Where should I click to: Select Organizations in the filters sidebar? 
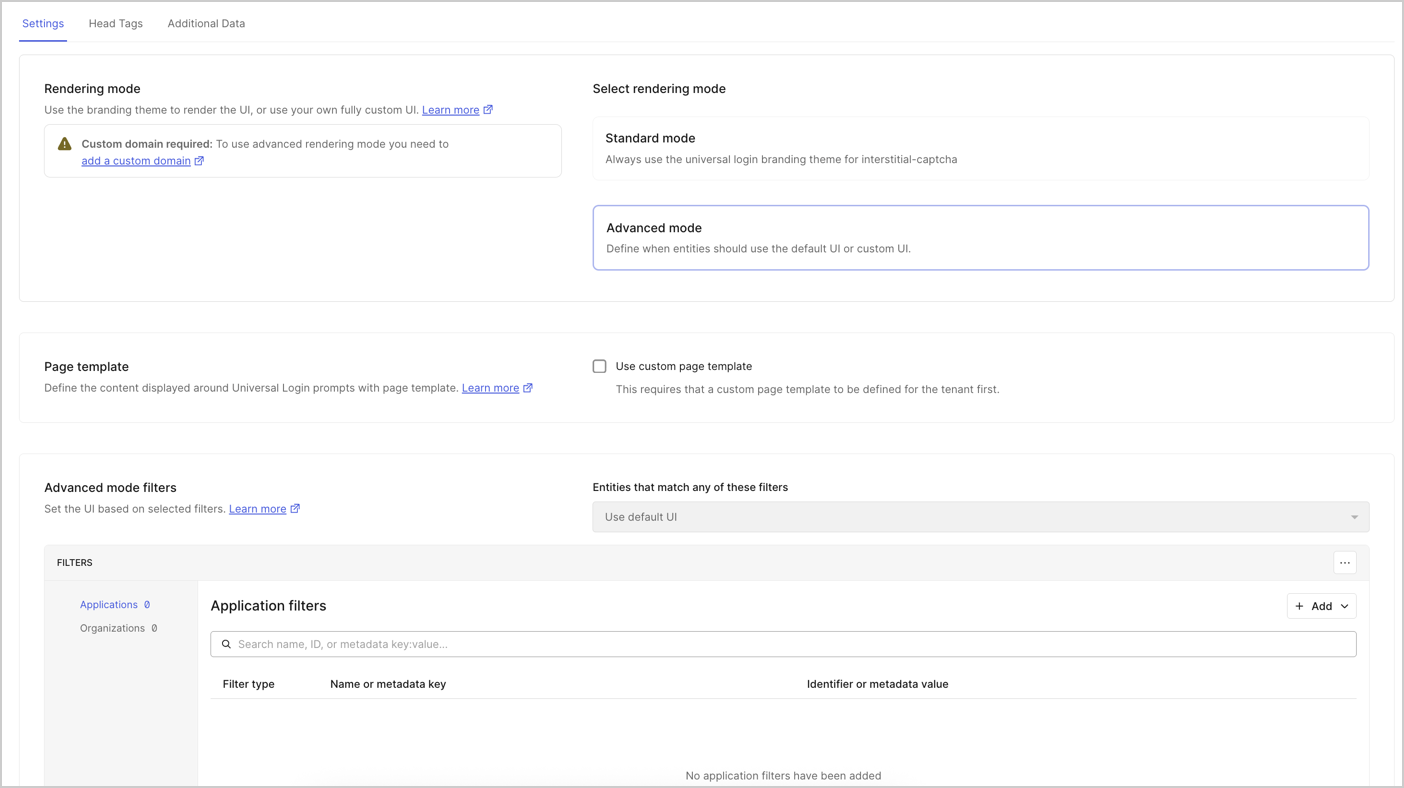coord(112,627)
